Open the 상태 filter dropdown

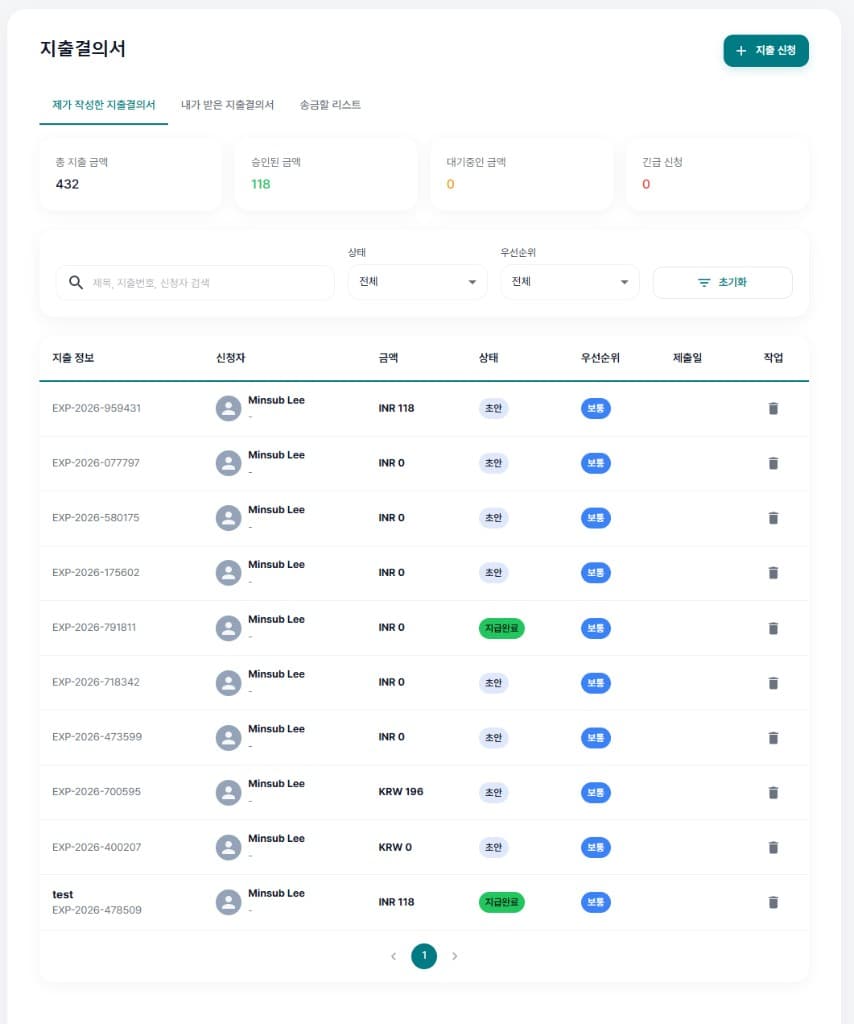coord(417,281)
